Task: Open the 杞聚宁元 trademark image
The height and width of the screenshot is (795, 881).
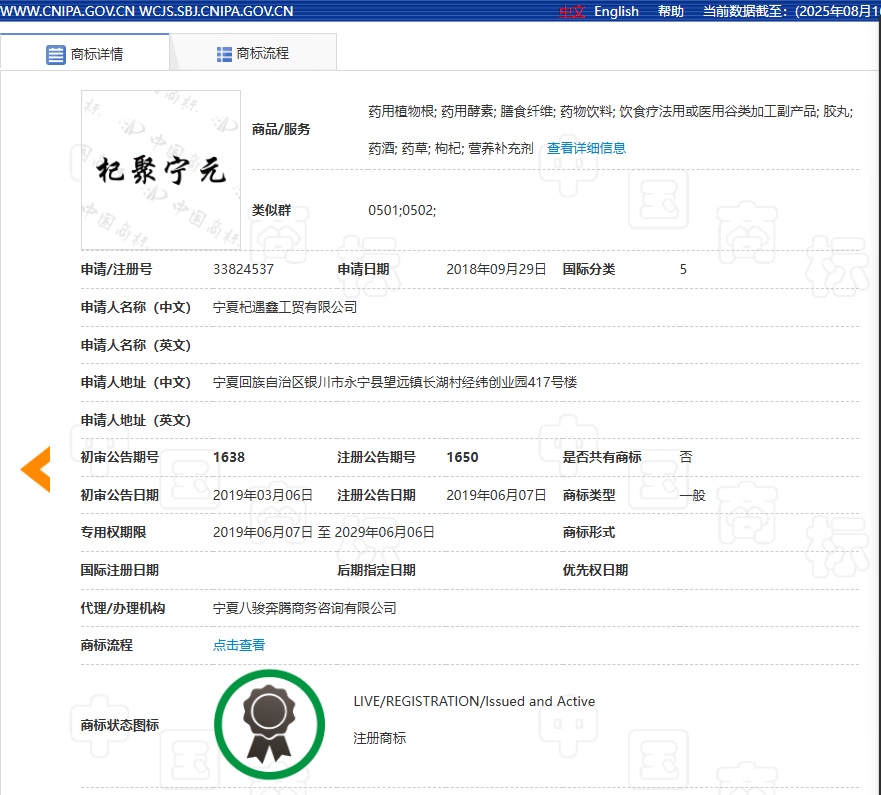Action: (x=161, y=170)
